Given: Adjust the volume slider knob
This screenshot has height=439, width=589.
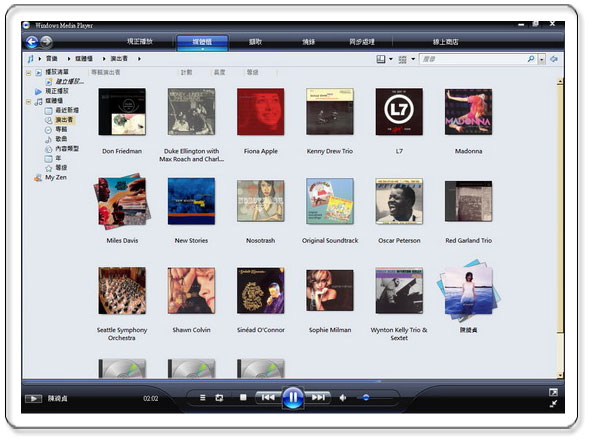Looking at the screenshot, I should pos(366,397).
